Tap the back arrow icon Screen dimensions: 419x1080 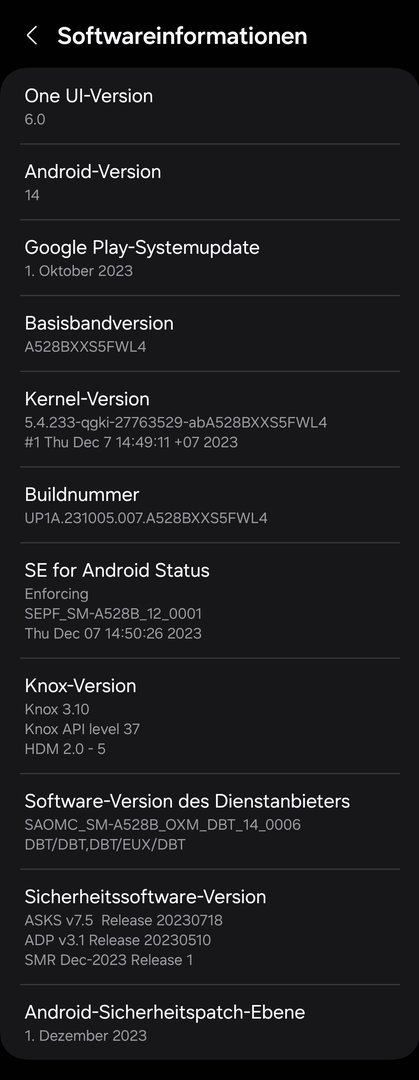coord(32,36)
